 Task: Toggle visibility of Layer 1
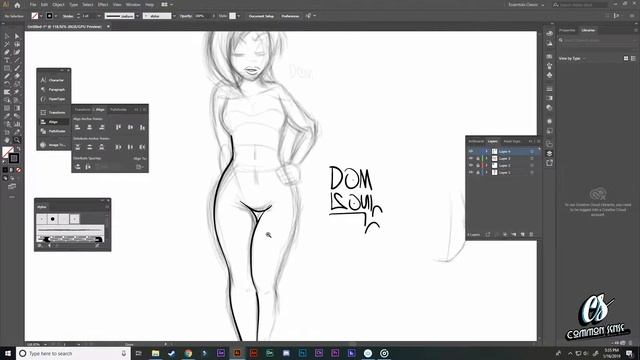click(x=471, y=172)
